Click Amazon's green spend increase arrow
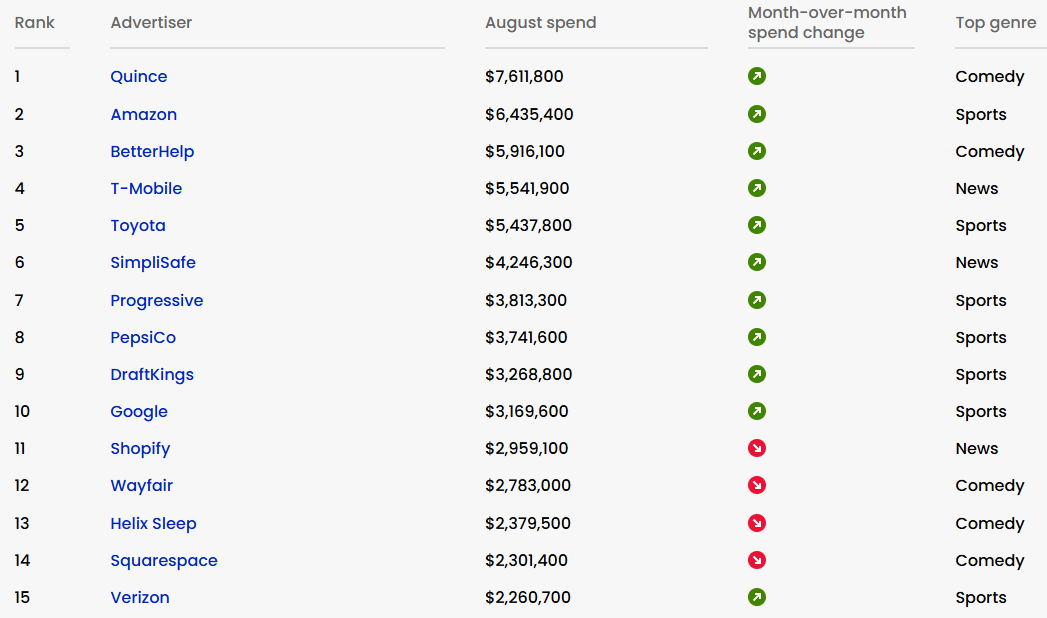1047x618 pixels. pos(757,114)
